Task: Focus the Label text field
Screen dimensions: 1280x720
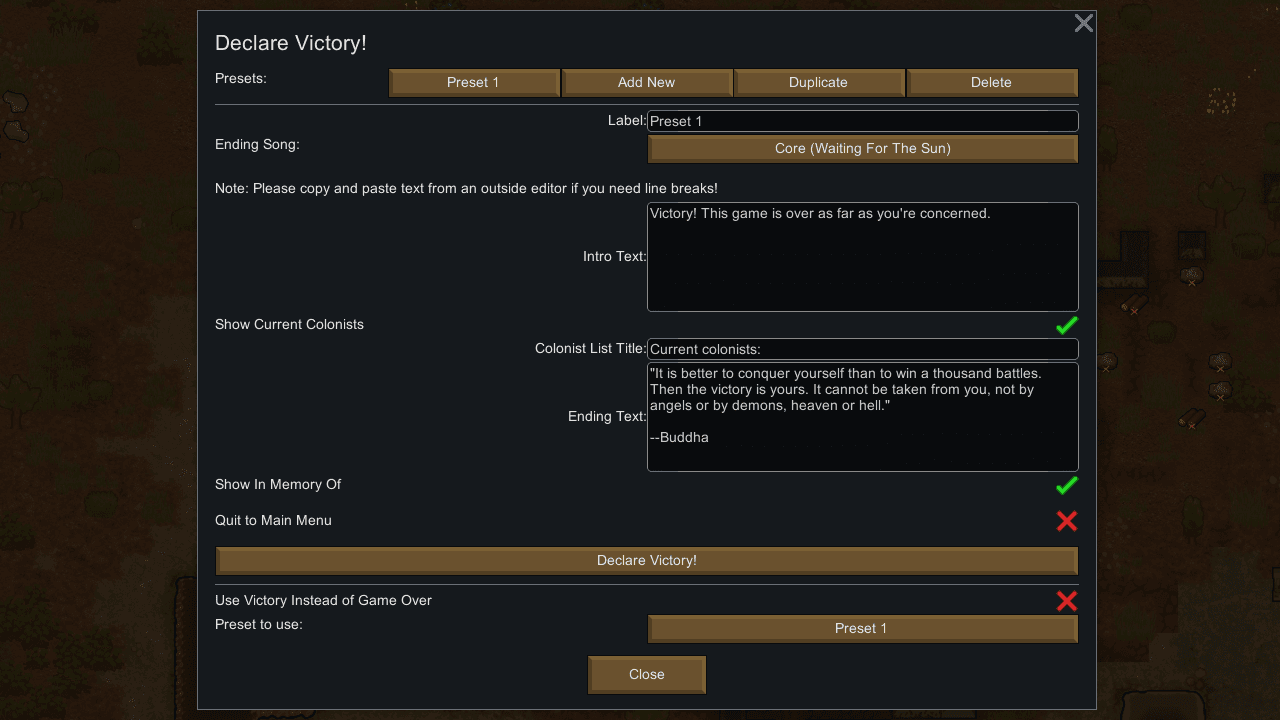Action: (863, 121)
